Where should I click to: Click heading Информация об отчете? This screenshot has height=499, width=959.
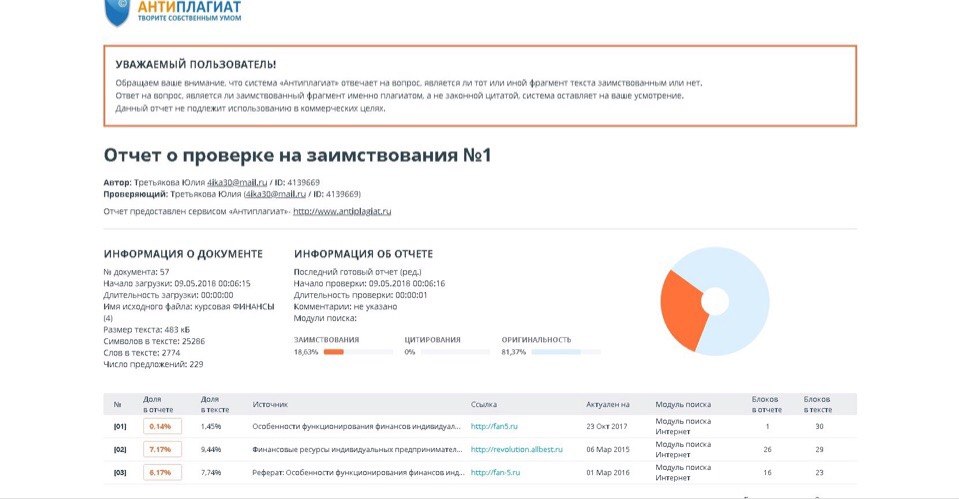[363, 254]
